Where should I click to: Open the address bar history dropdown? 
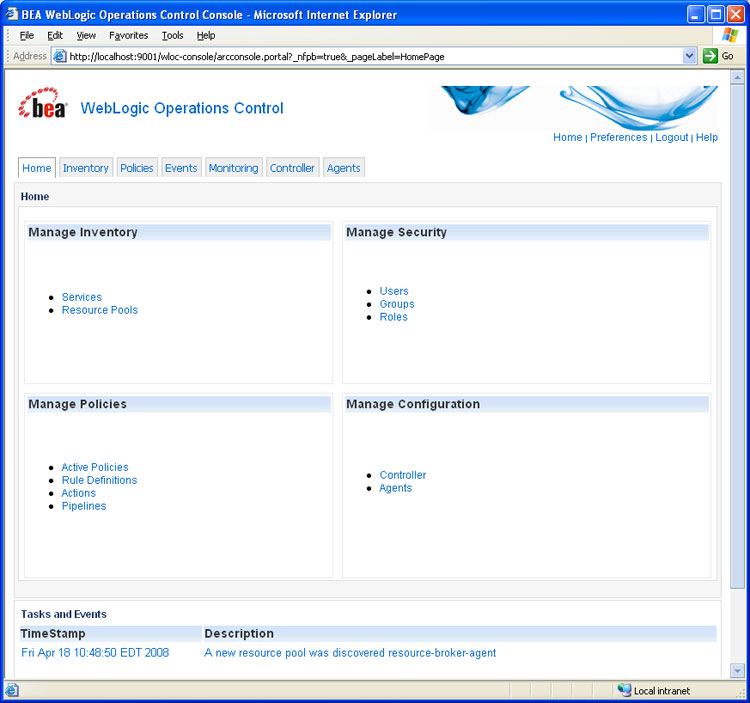689,56
